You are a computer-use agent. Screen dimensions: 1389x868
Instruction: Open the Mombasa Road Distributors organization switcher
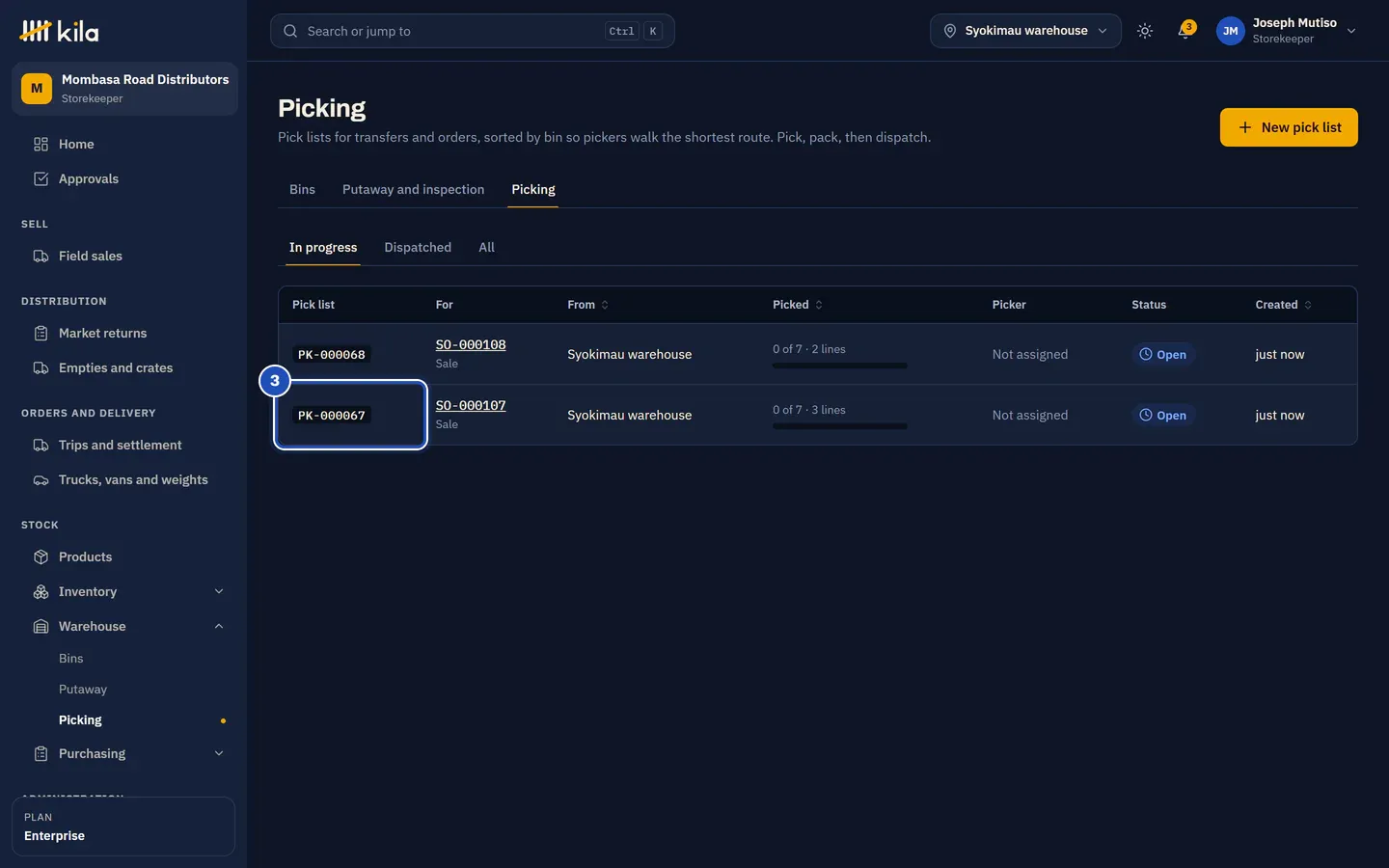(124, 89)
